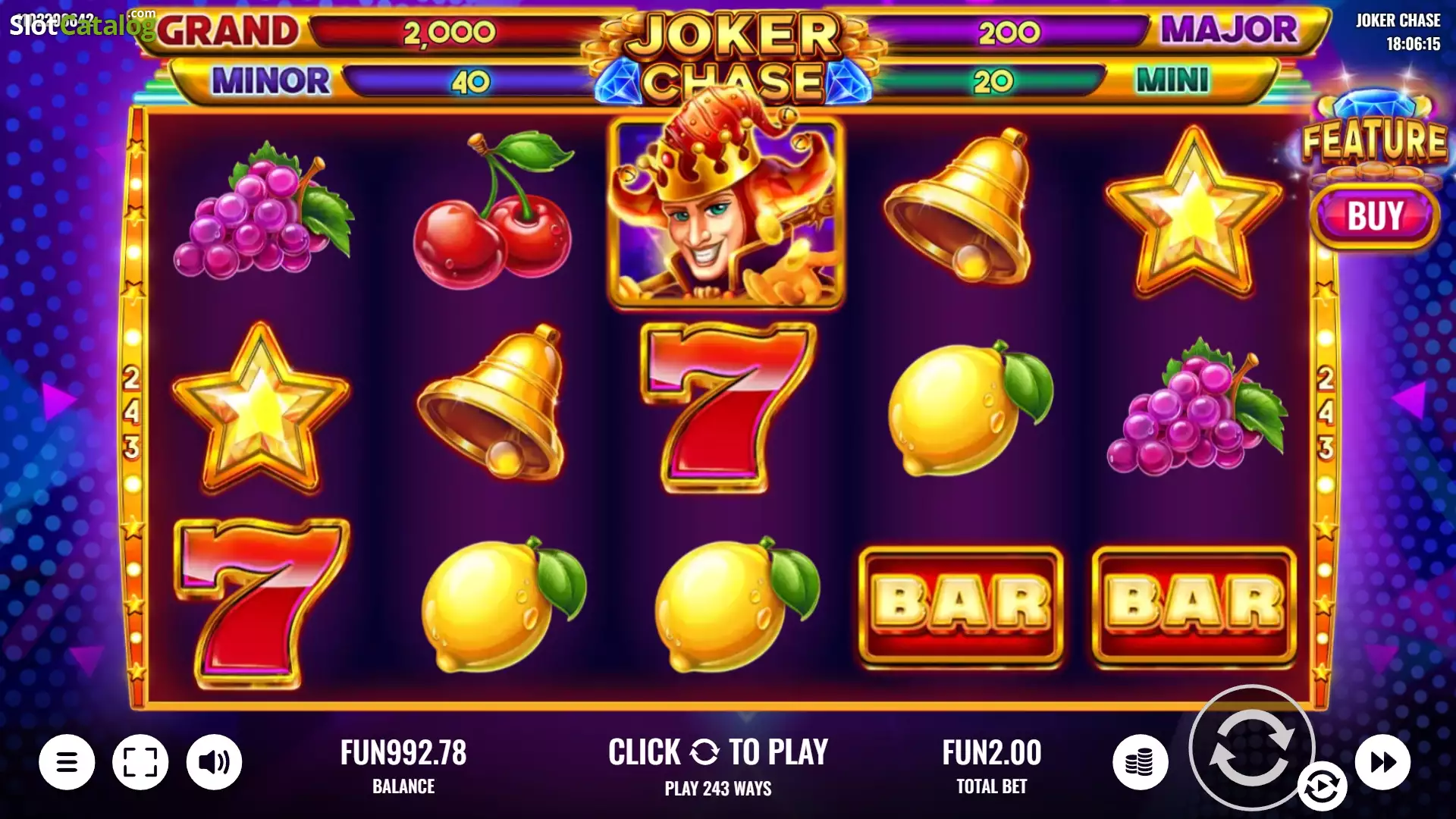Click the Mini jackpot value
Screen dimensions: 1456x819
coord(992,80)
